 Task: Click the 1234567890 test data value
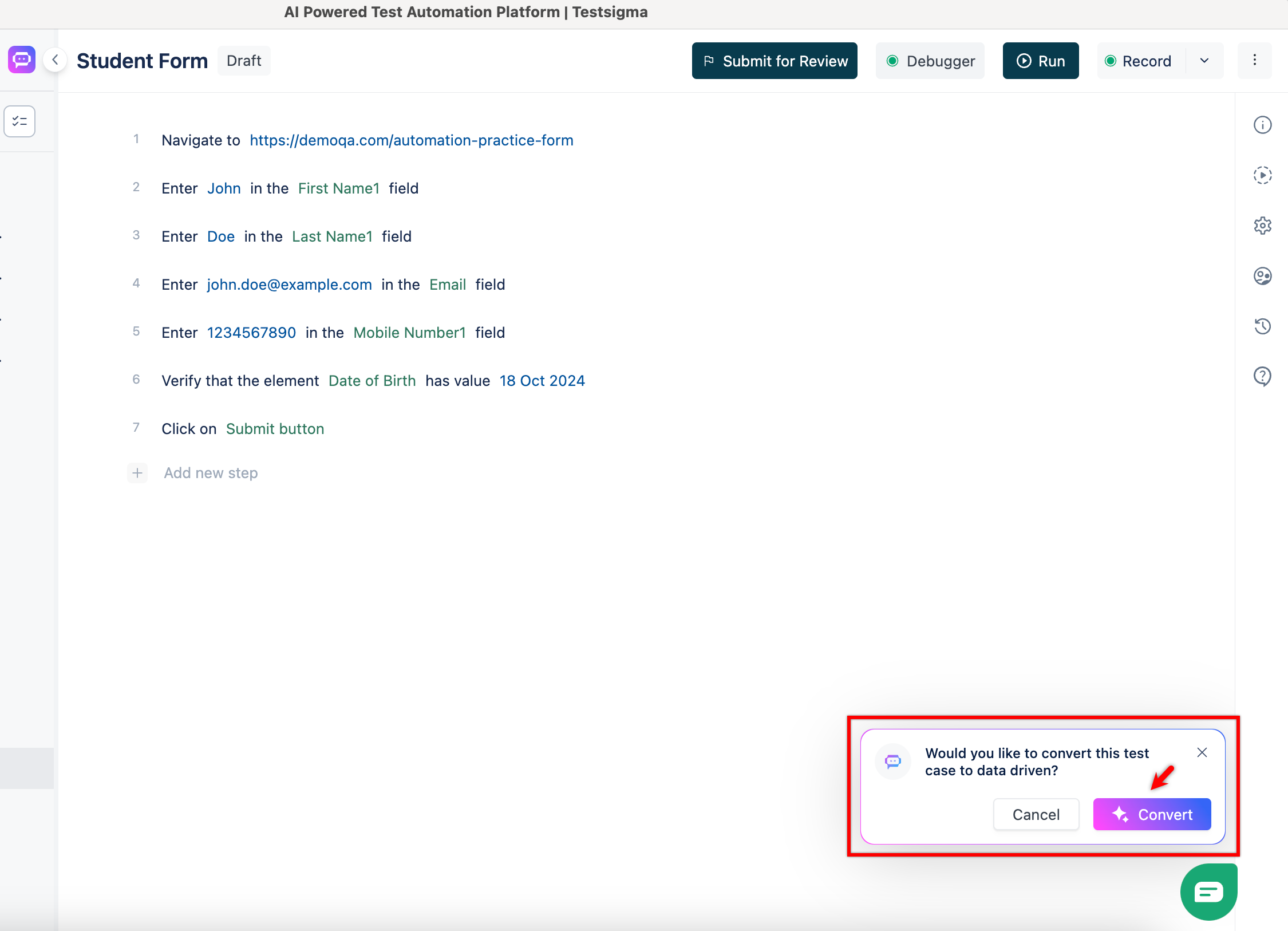pyautogui.click(x=251, y=333)
